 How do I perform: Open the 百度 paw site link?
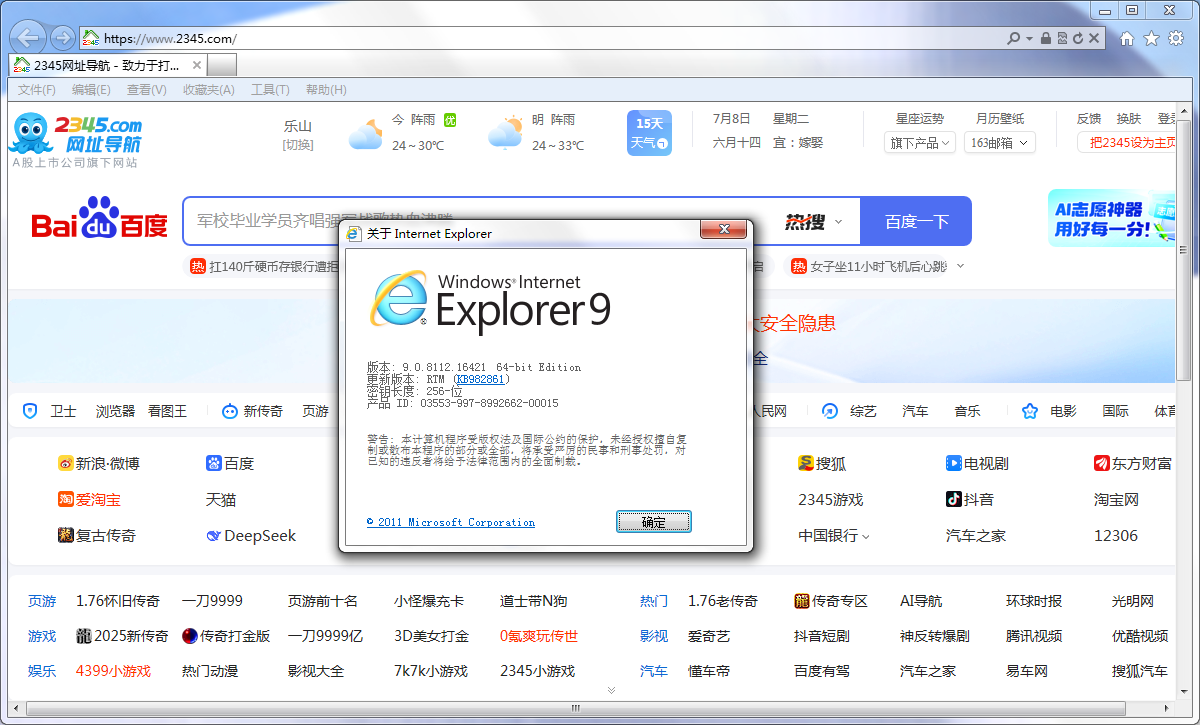tap(230, 463)
